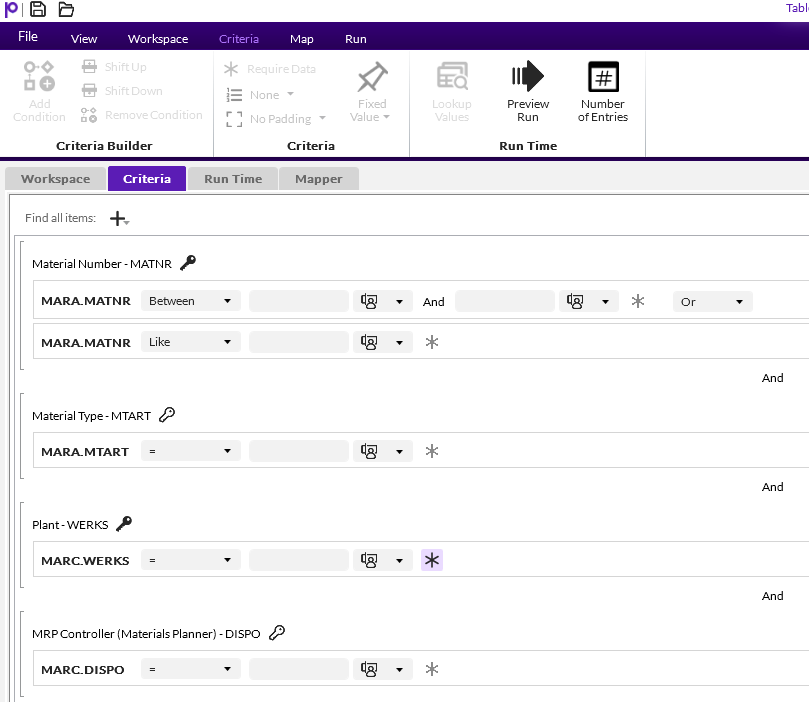Click the MARC.DISPO value field
The width and height of the screenshot is (809, 702).
pos(299,669)
